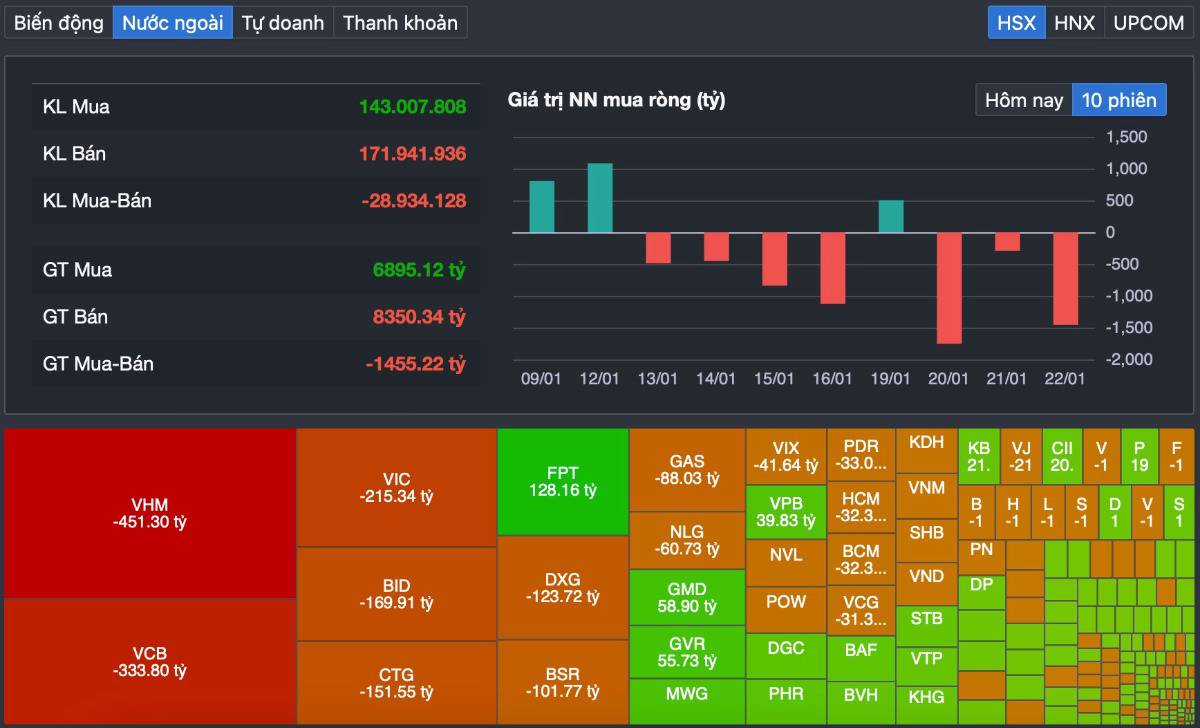Select the POW tile in treemap
Image resolution: width=1200 pixels, height=728 pixels.
(x=786, y=609)
